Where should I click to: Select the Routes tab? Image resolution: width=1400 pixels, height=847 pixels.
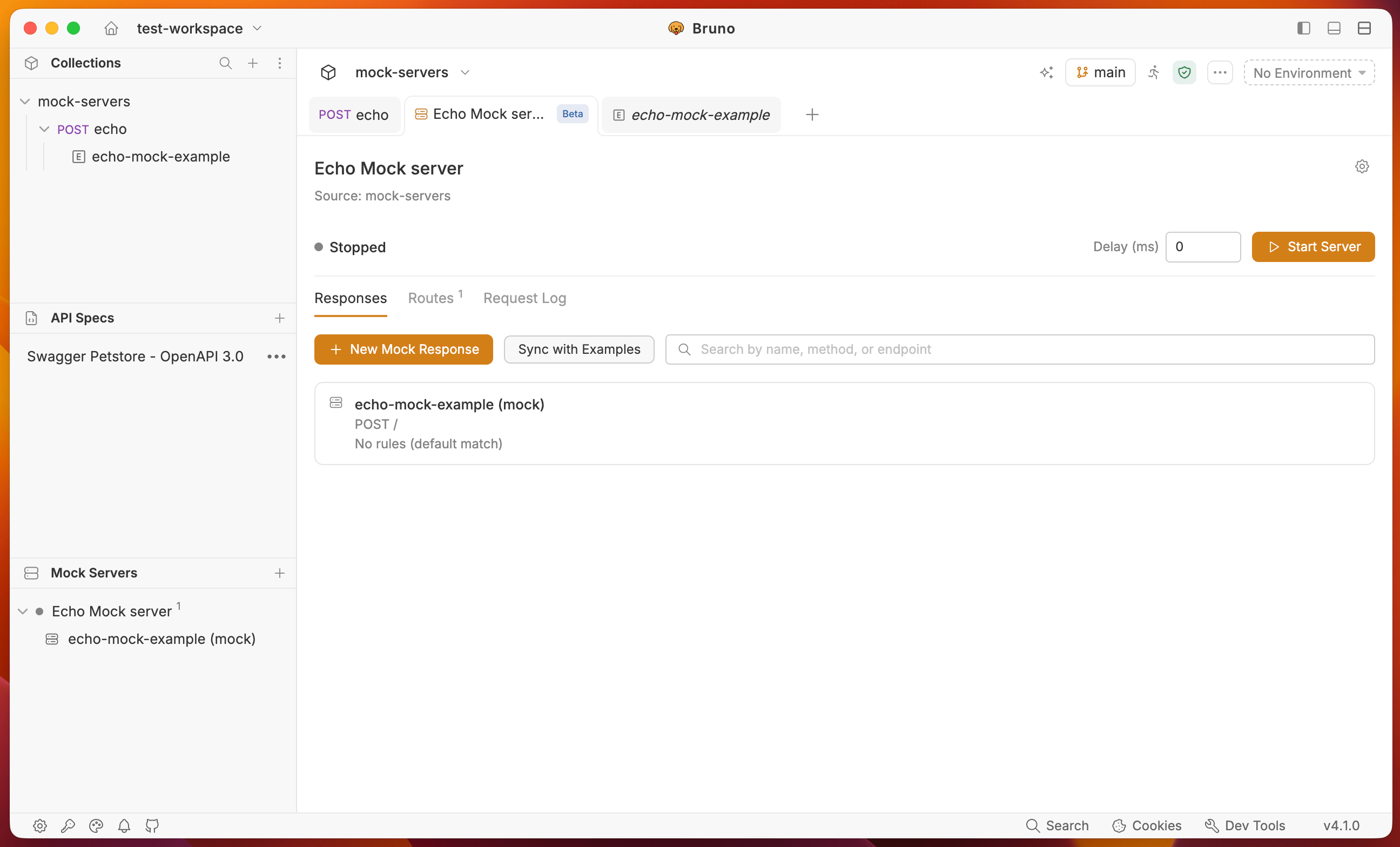click(435, 298)
